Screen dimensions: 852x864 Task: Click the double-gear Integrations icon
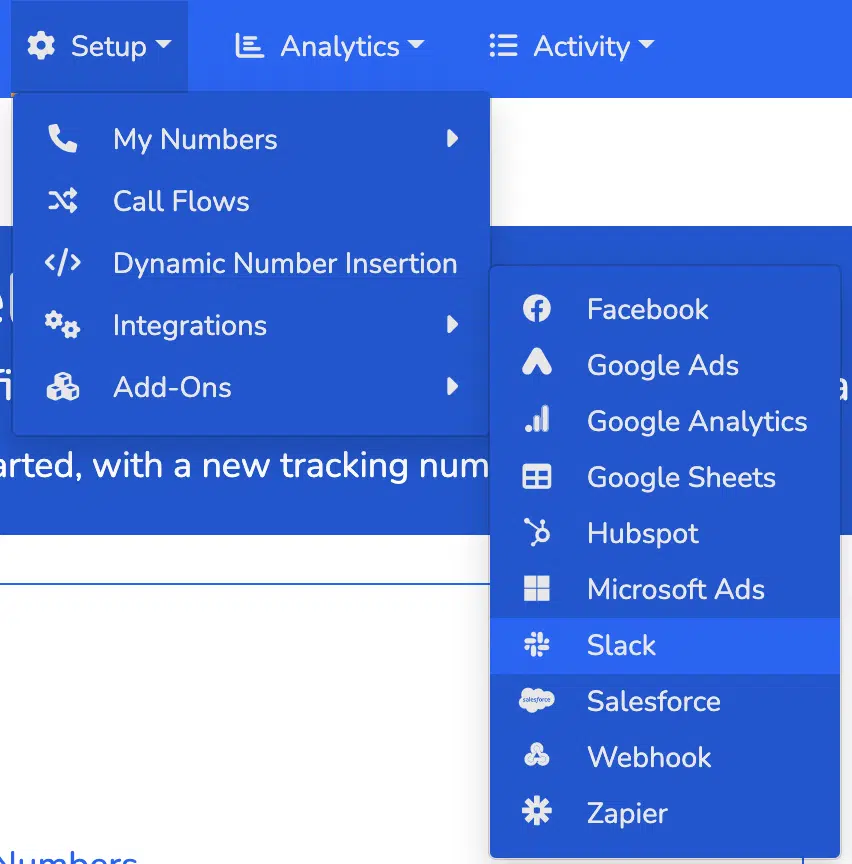tap(63, 325)
